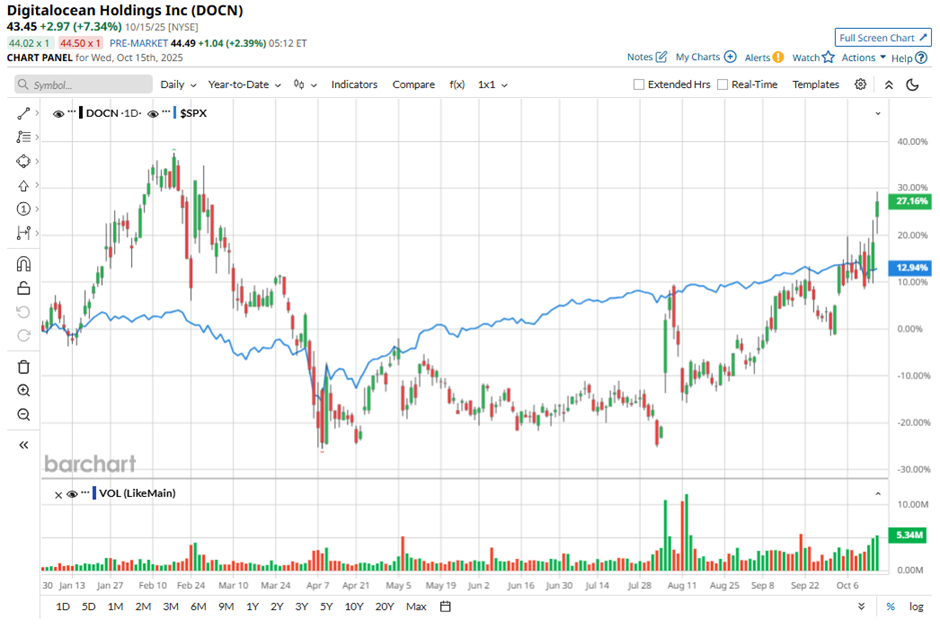The height and width of the screenshot is (638, 940).
Task: Open the 1x1 layout dropdown
Action: tap(493, 85)
